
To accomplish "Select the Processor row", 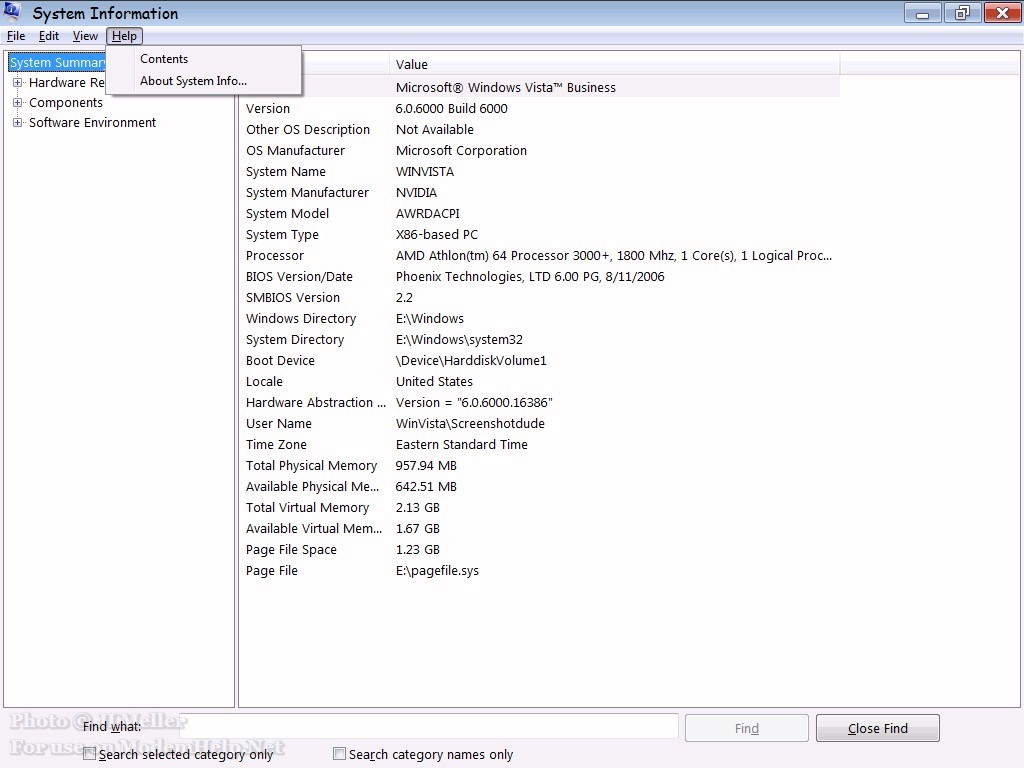I will (x=539, y=255).
